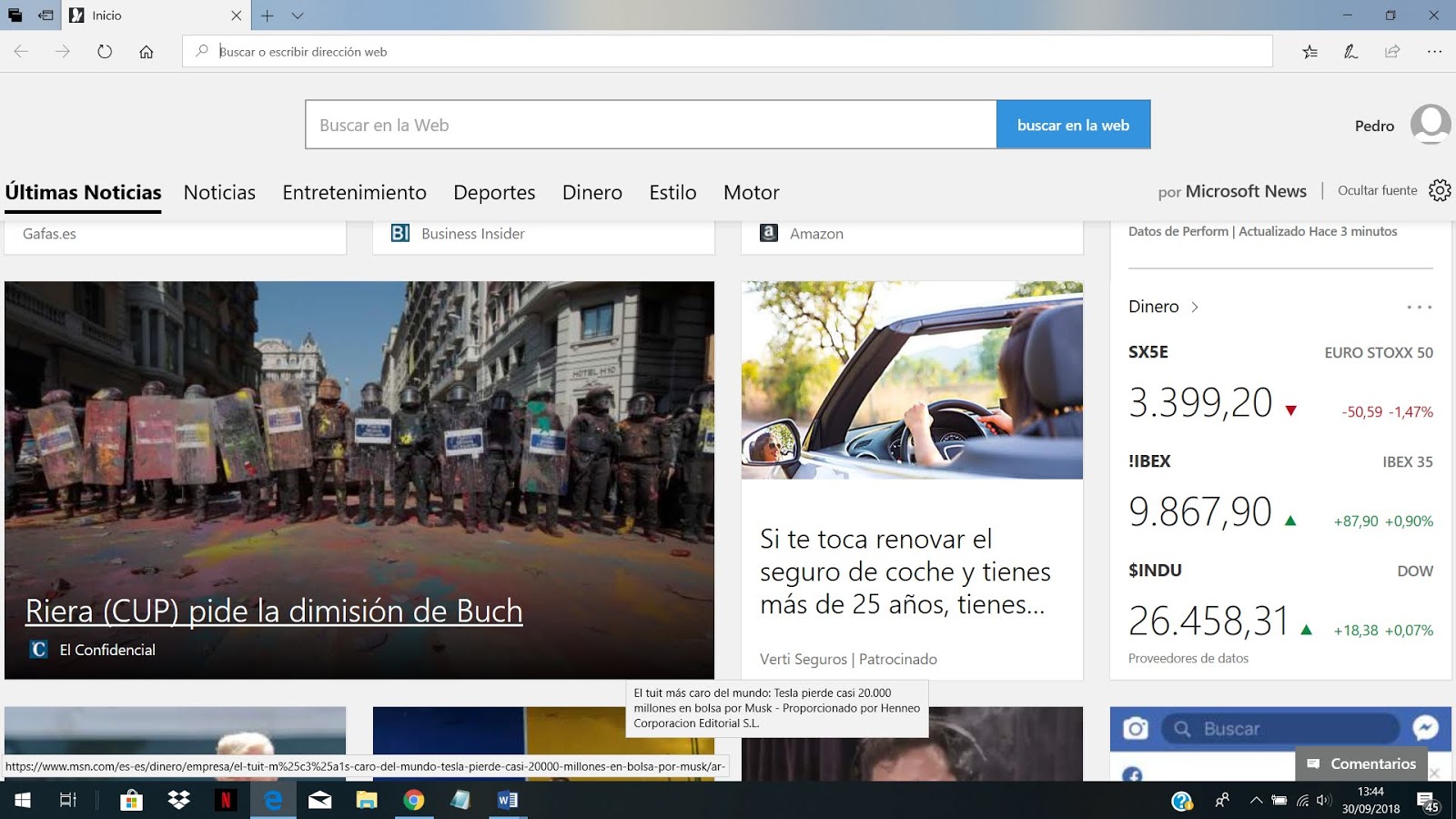
Task: Open the Dinero widget more options
Action: pyautogui.click(x=1419, y=307)
